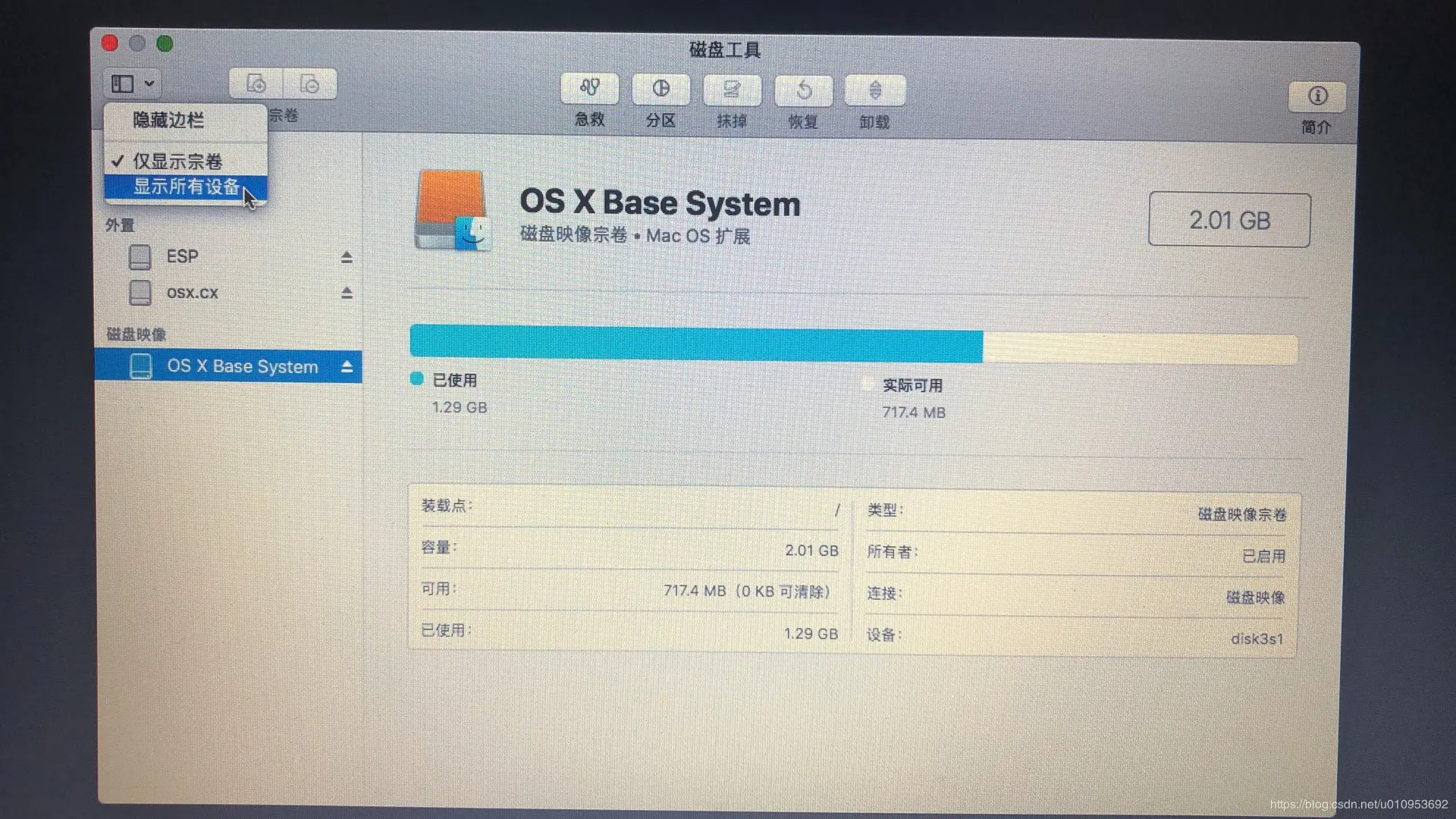Click the OS X Base System title text

tap(660, 202)
